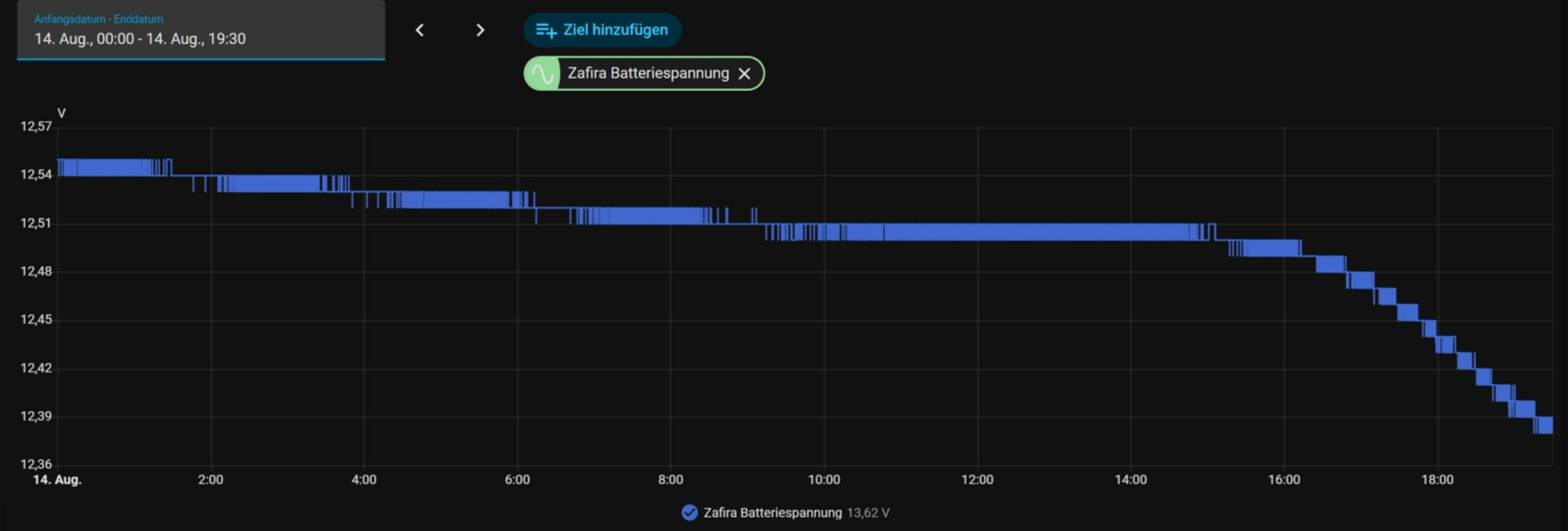Click the legend value 13,62 V

[868, 512]
